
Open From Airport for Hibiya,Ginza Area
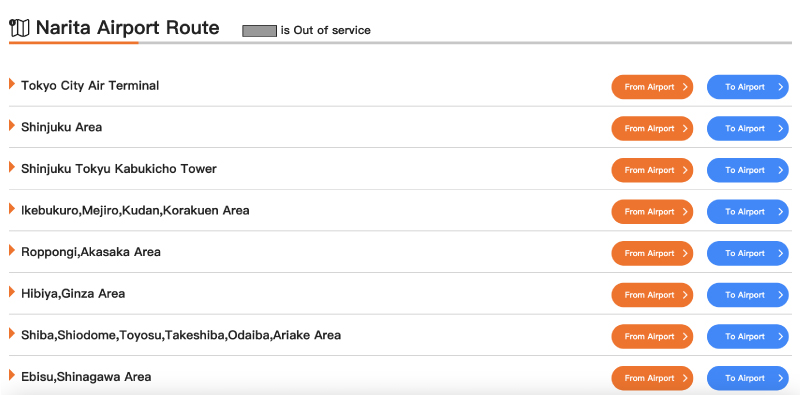(652, 295)
